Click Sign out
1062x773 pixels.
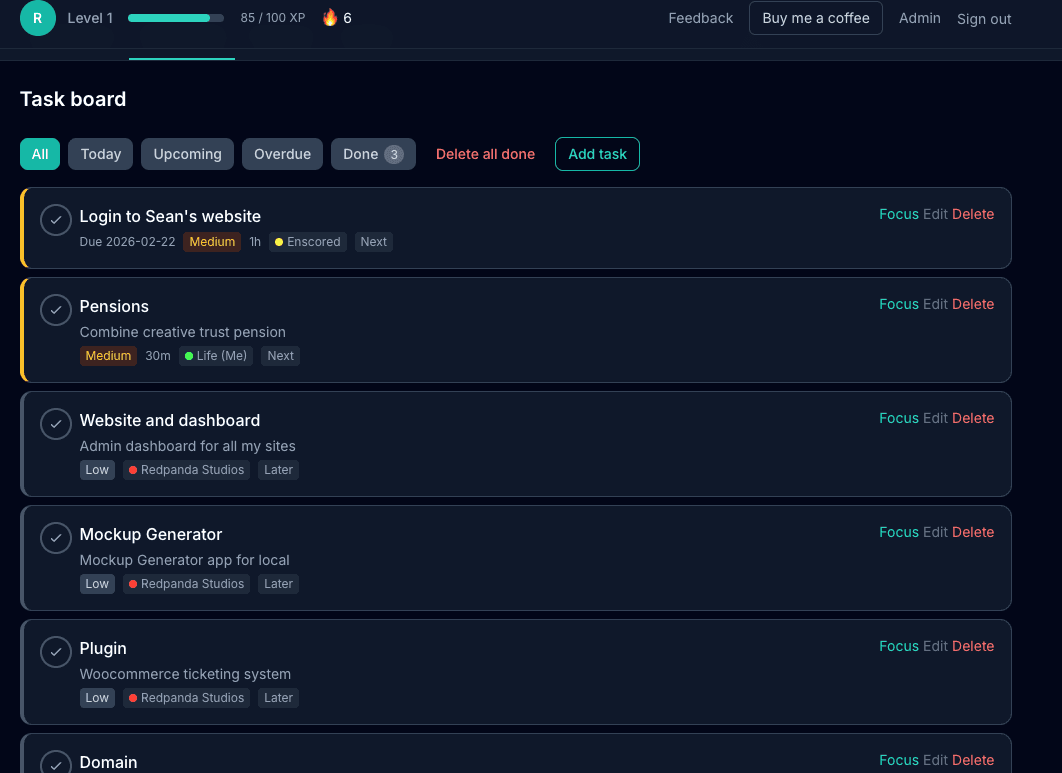click(983, 18)
